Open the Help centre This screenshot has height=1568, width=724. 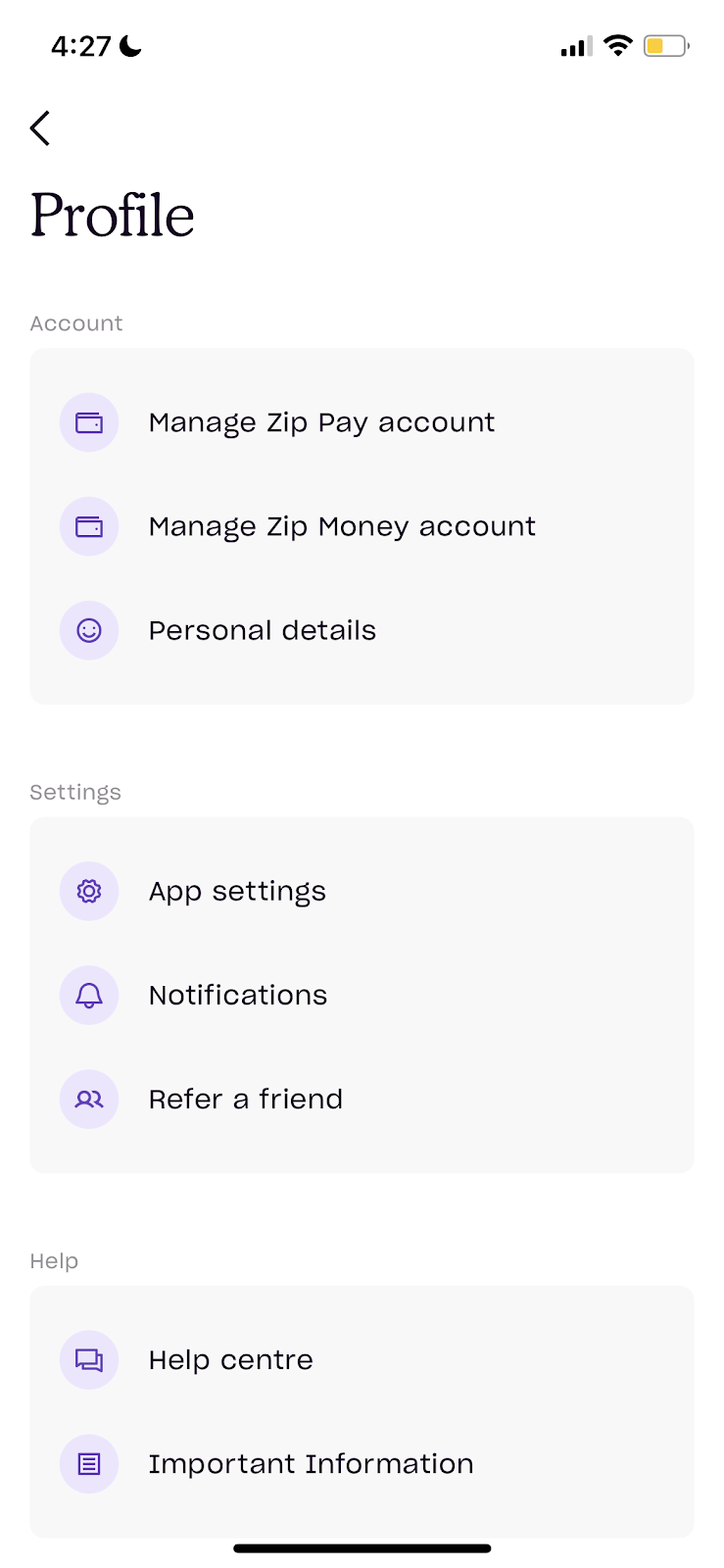(231, 1359)
